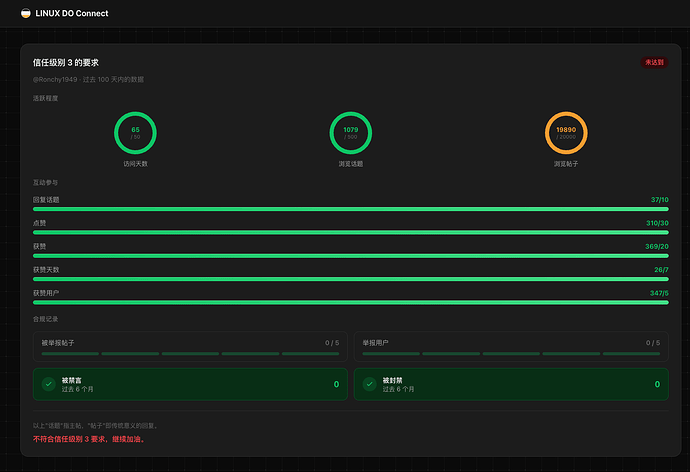Click the 获赞天数 progress bar
690x472 pixels.
point(351,279)
